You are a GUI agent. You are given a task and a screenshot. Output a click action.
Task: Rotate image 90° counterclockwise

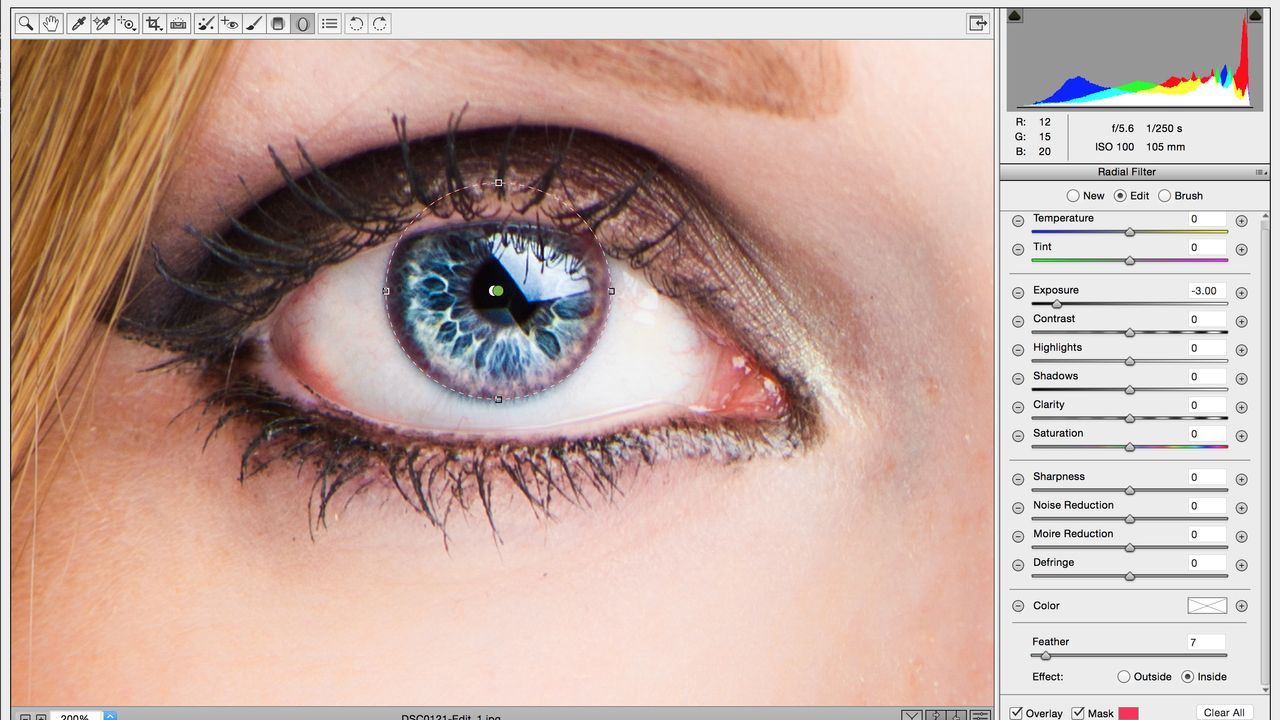(x=356, y=23)
